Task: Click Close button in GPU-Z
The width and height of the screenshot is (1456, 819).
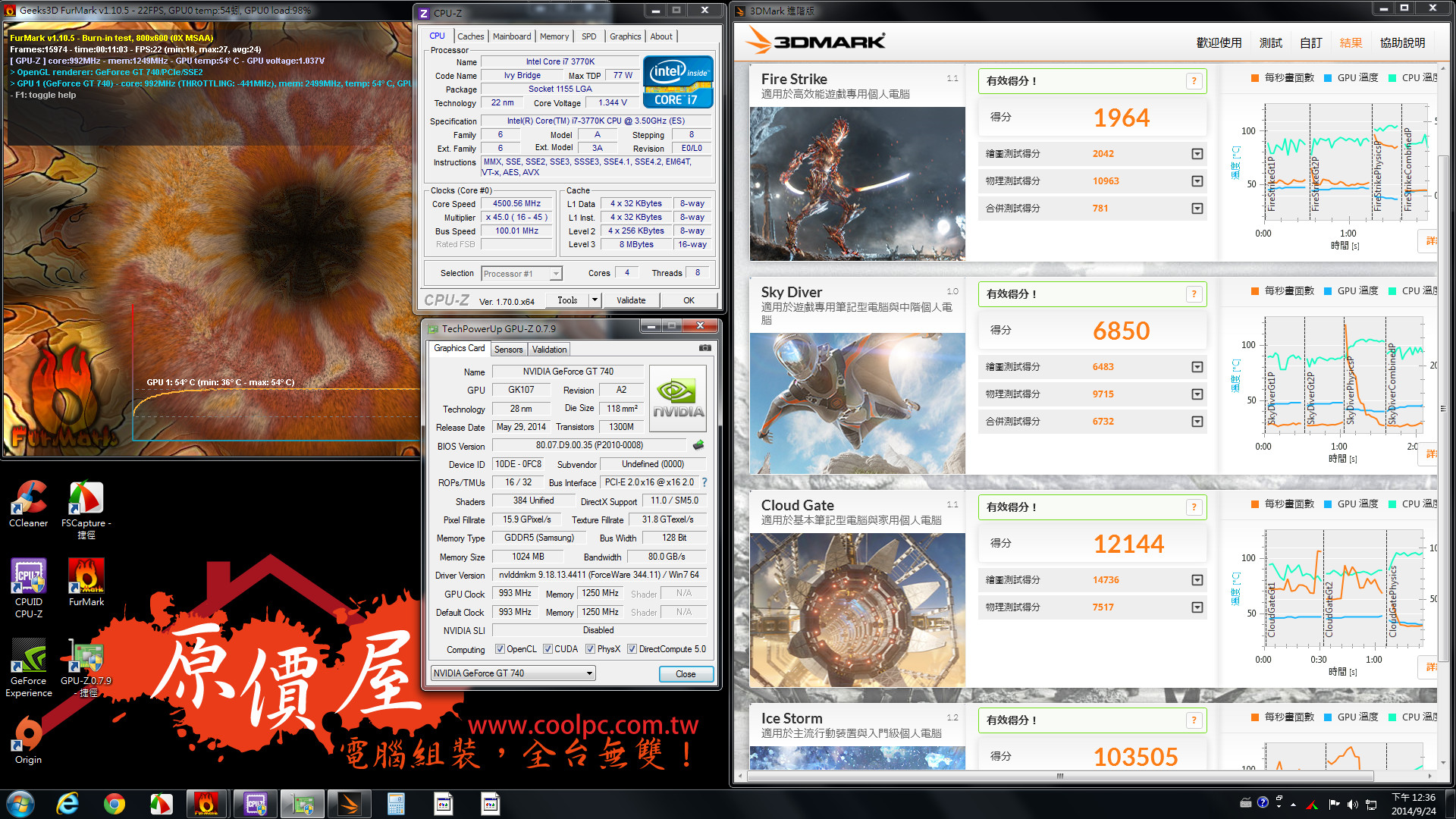Action: coord(686,673)
